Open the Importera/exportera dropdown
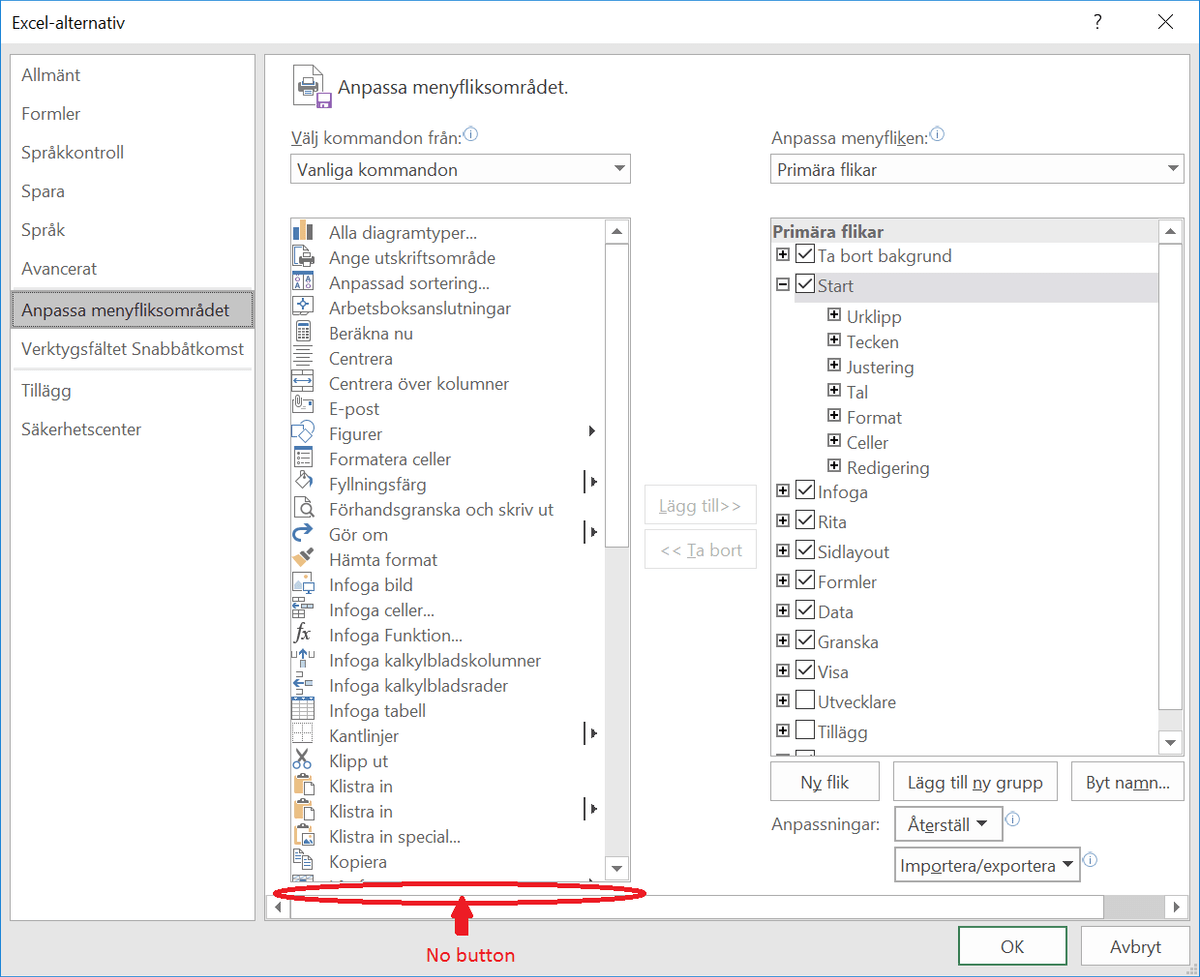Image resolution: width=1200 pixels, height=977 pixels. pos(988,865)
